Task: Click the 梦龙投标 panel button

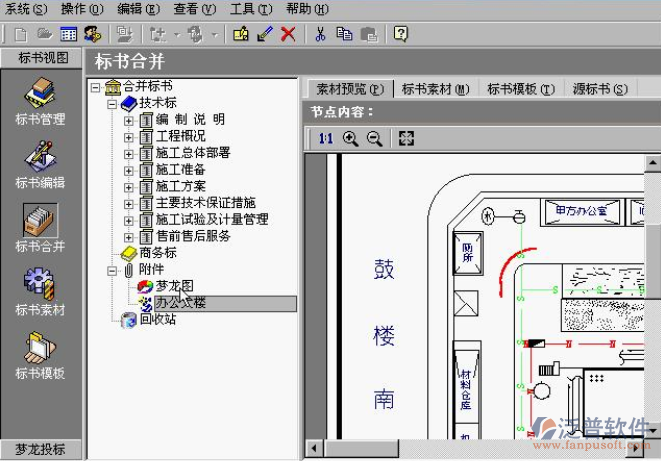Action: coord(40,449)
